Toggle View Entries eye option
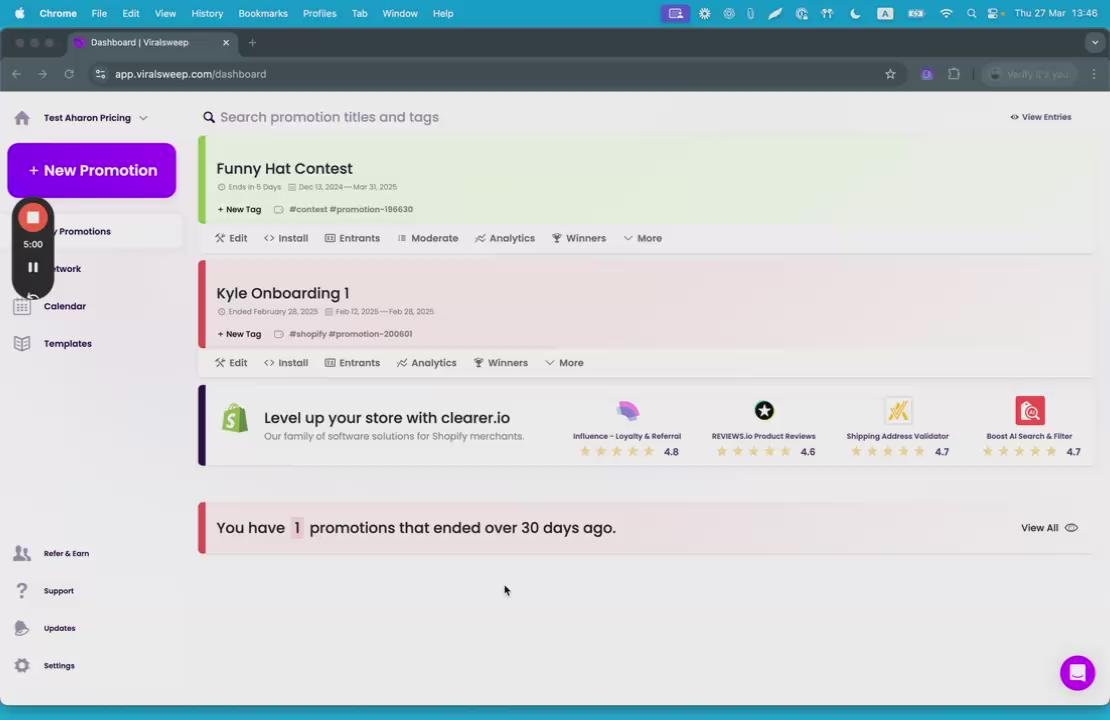1110x720 pixels. pos(1041,118)
